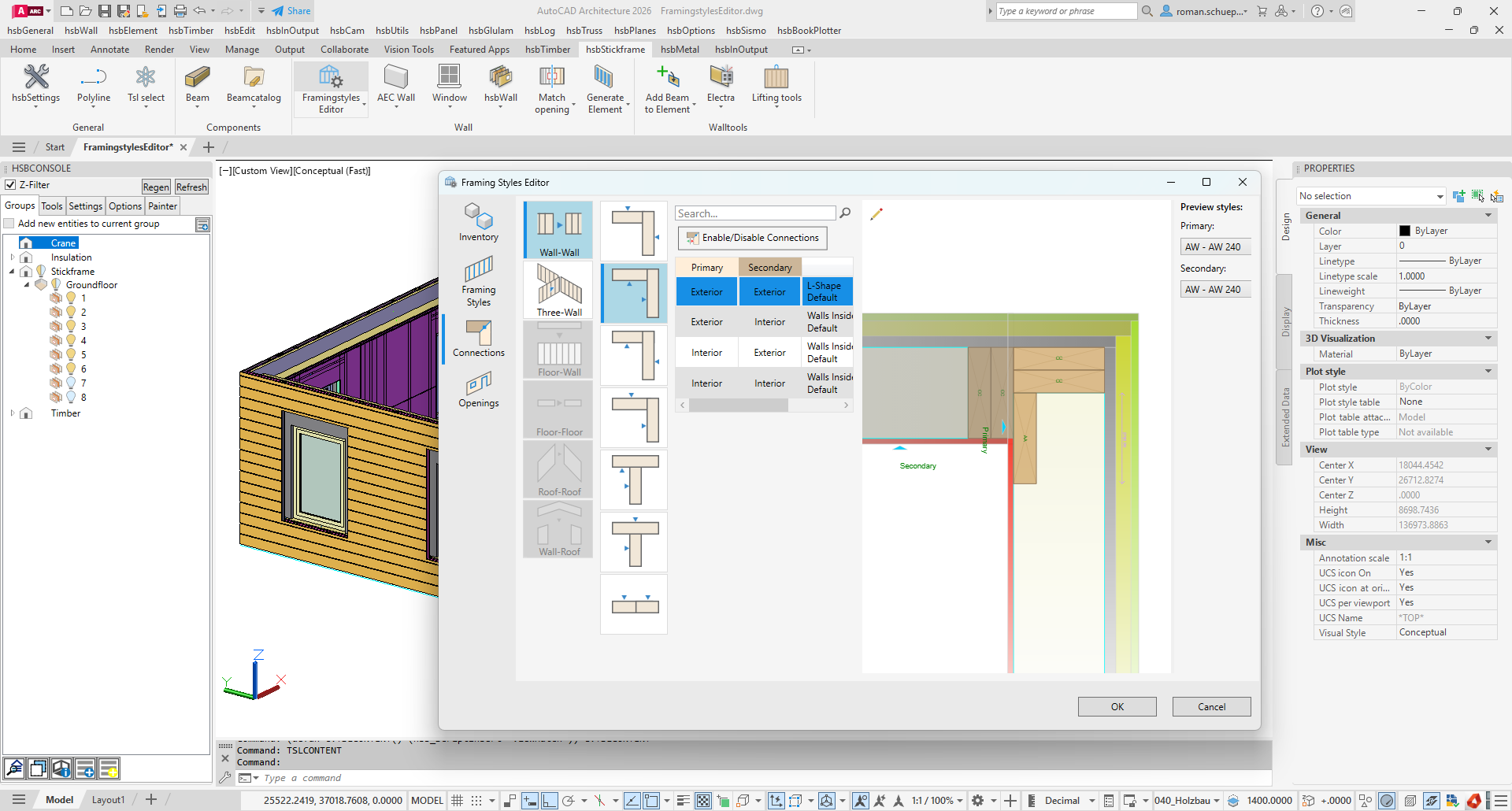This screenshot has width=1512, height=811.
Task: Click the hsbWall ribbon icon
Action: (x=500, y=85)
